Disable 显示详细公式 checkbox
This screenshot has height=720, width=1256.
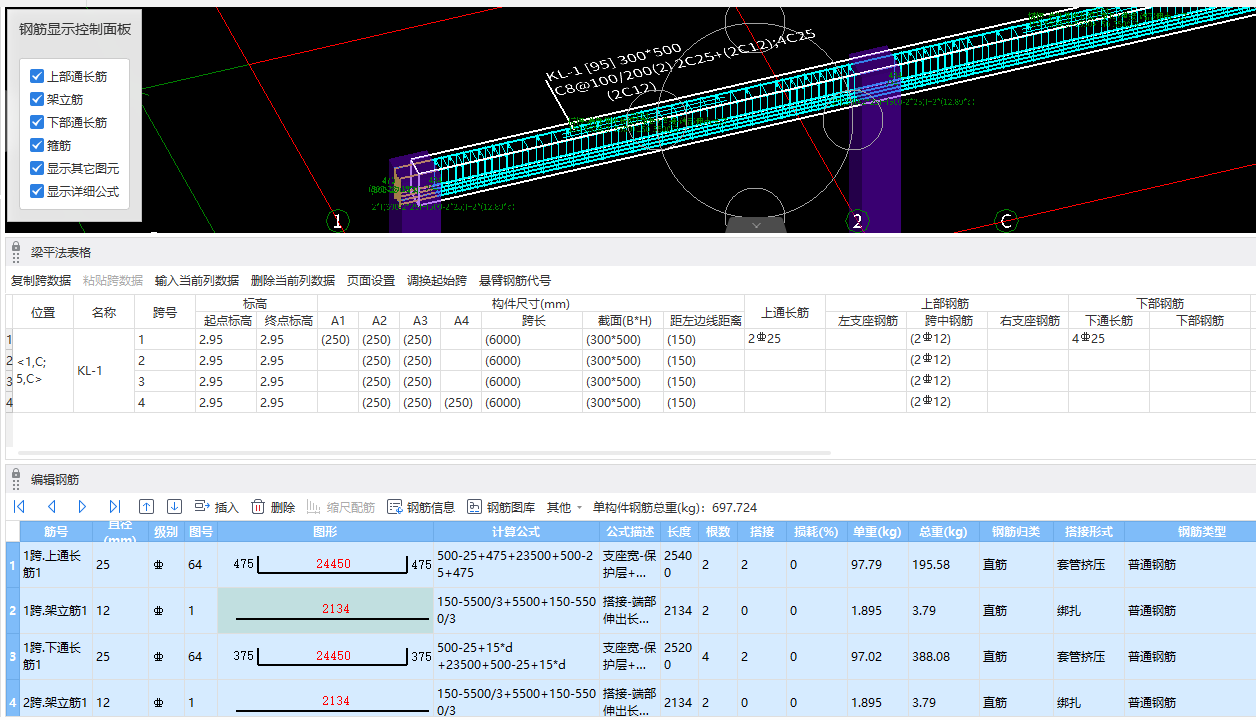pos(37,191)
